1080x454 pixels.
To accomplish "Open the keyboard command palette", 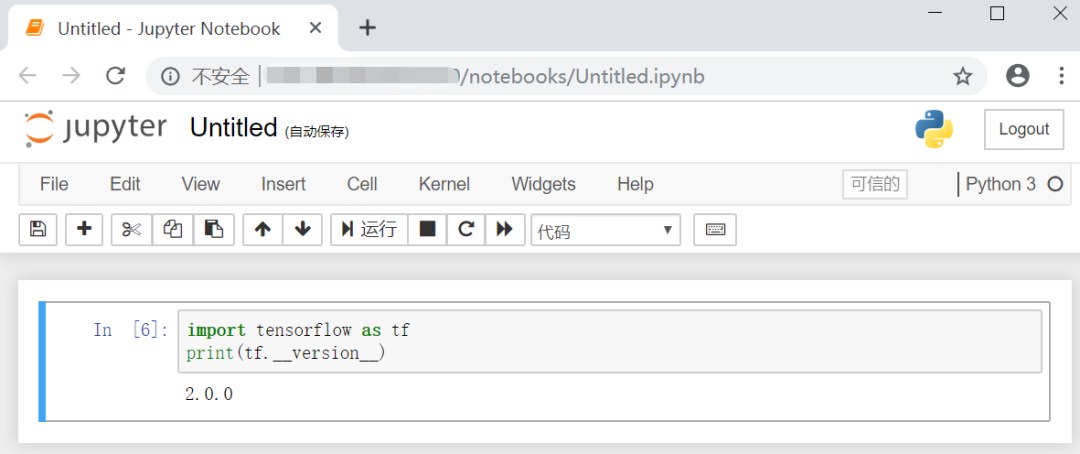I will 715,230.
